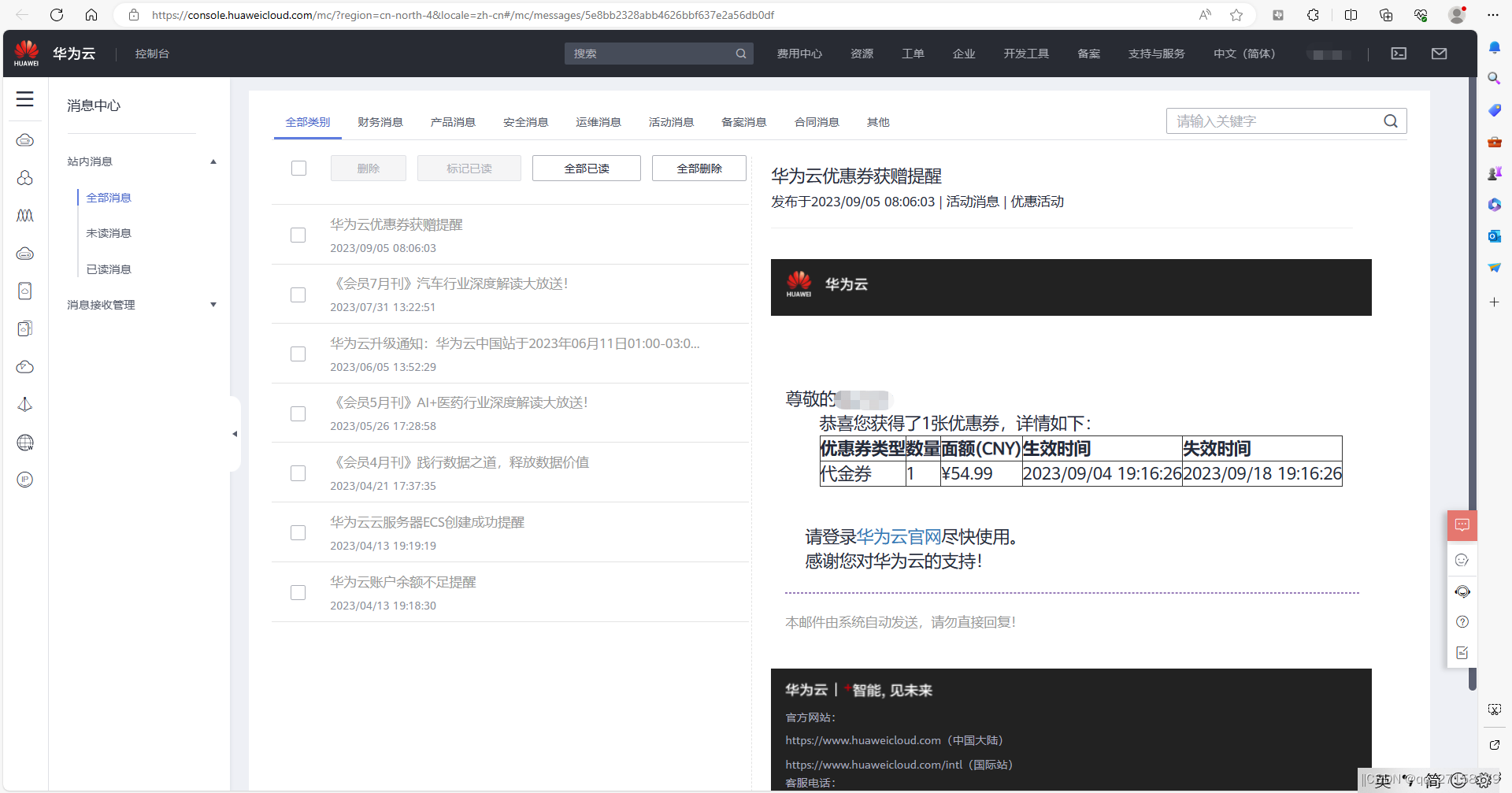Screen dimensions: 1512x793
Task: Open the floating red chat feedback icon
Action: (1462, 525)
